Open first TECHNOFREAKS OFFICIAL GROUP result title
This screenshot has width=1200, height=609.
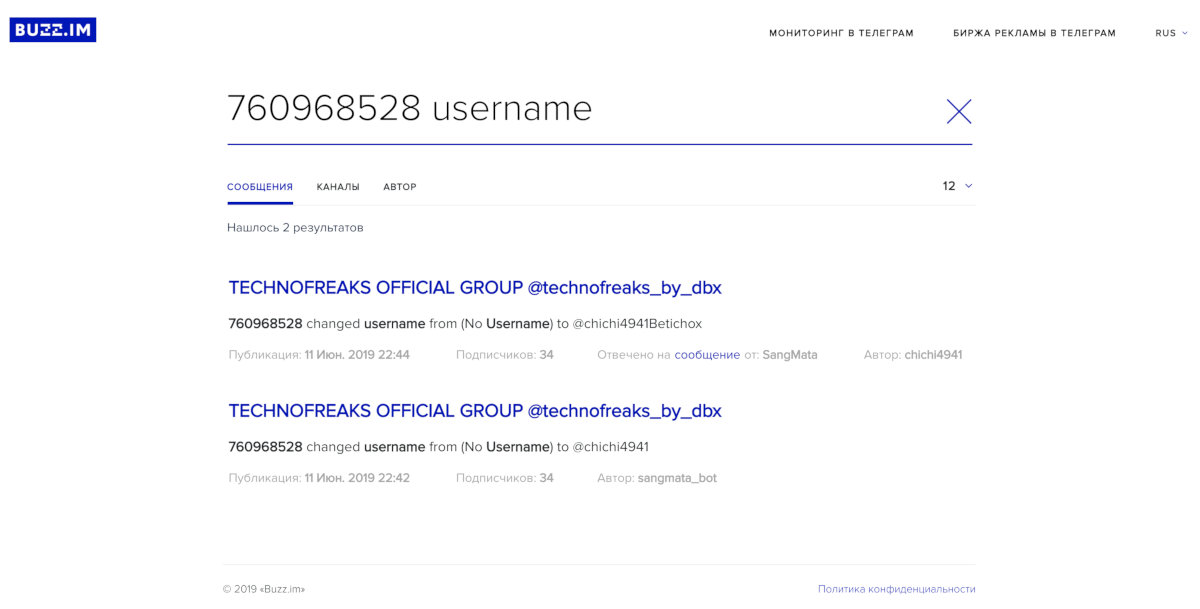(475, 288)
